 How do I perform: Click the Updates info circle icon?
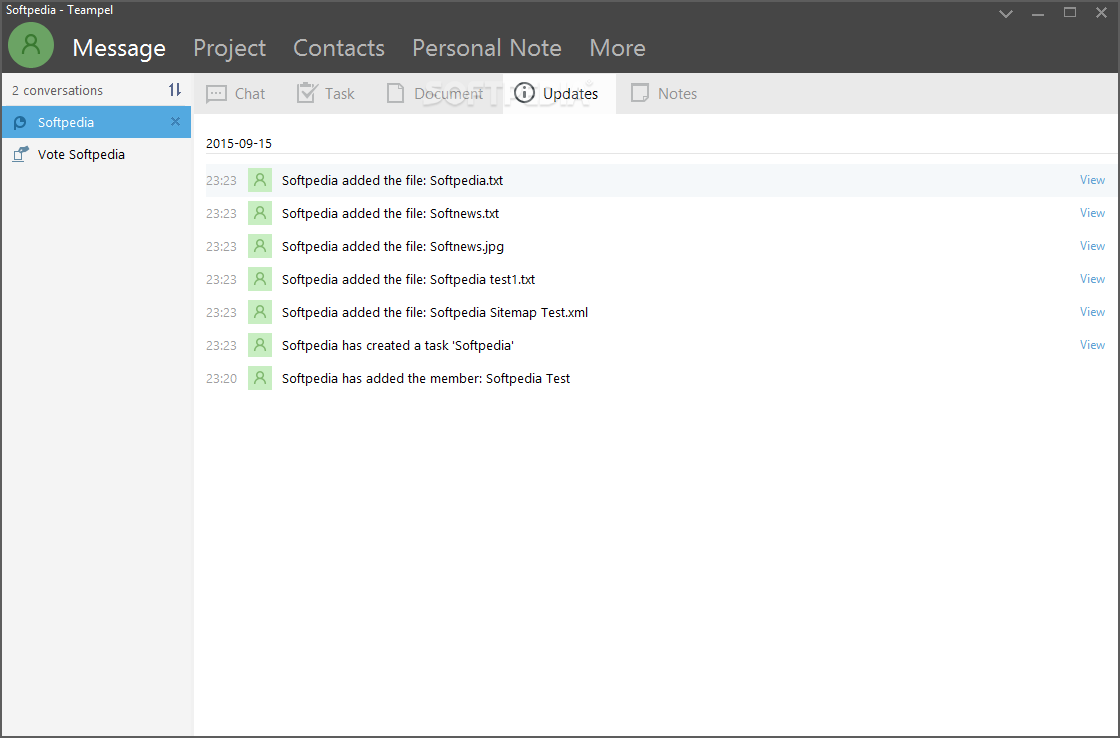pos(524,93)
